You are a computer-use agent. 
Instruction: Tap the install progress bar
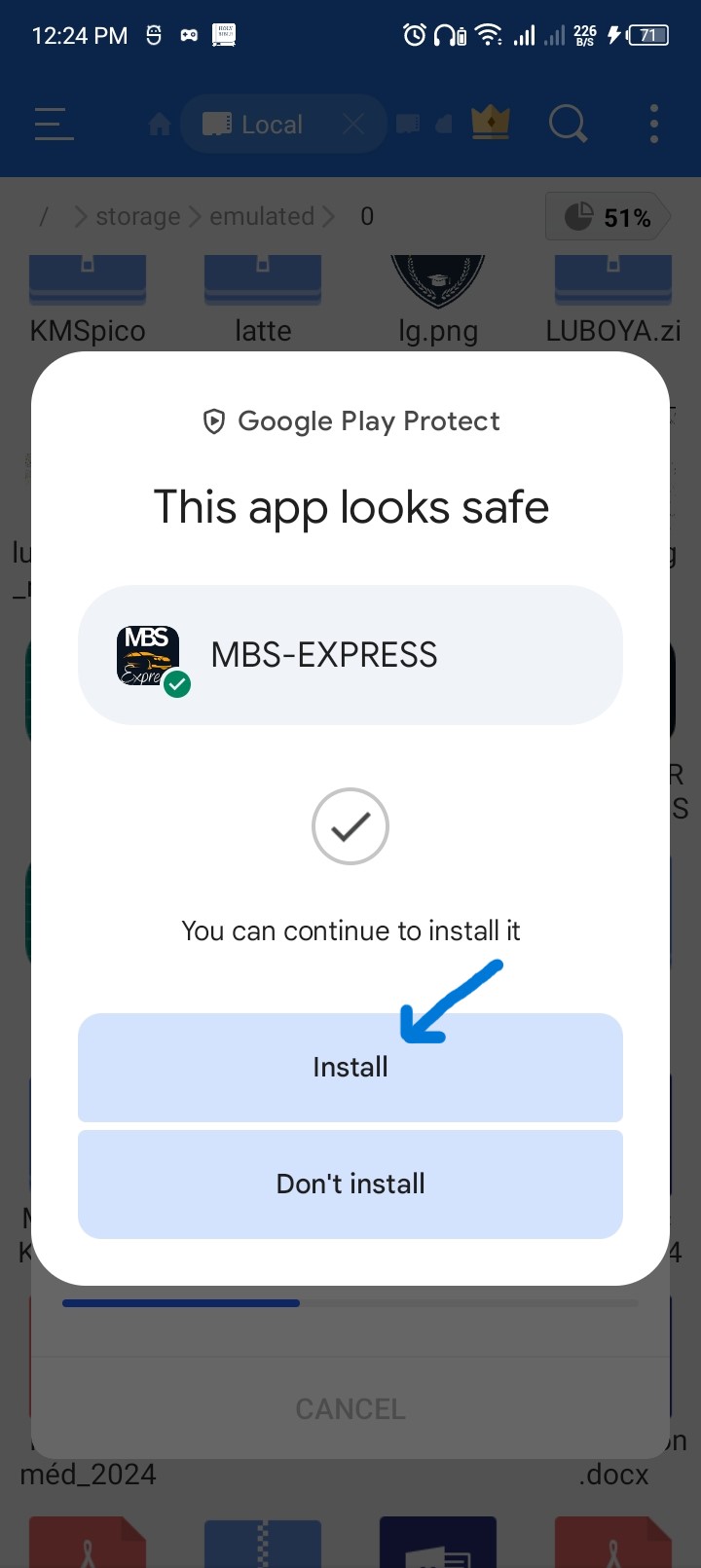point(350,1302)
